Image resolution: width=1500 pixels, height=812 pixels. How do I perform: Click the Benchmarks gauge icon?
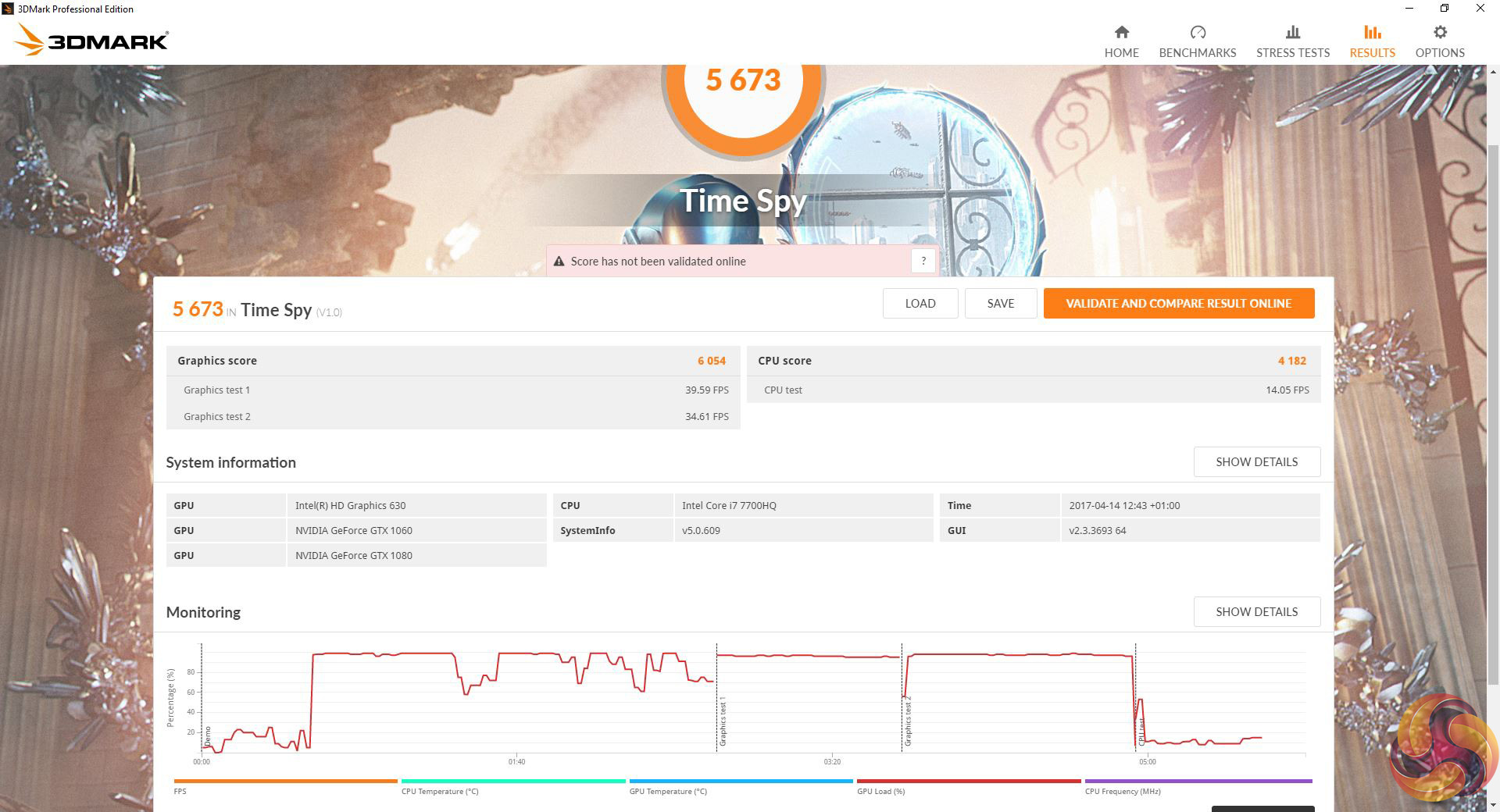[x=1198, y=32]
